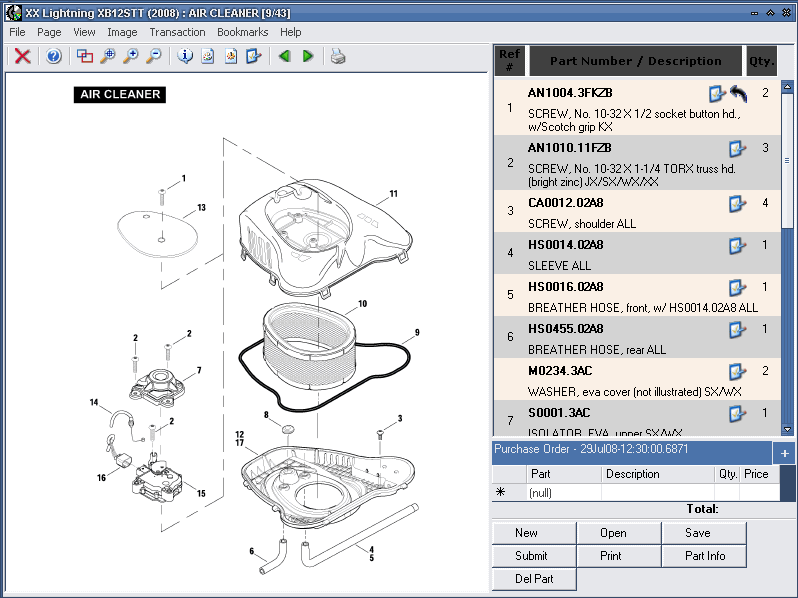Click the (null) Part cell in purchase order
Image resolution: width=798 pixels, height=598 pixels.
pos(563,492)
